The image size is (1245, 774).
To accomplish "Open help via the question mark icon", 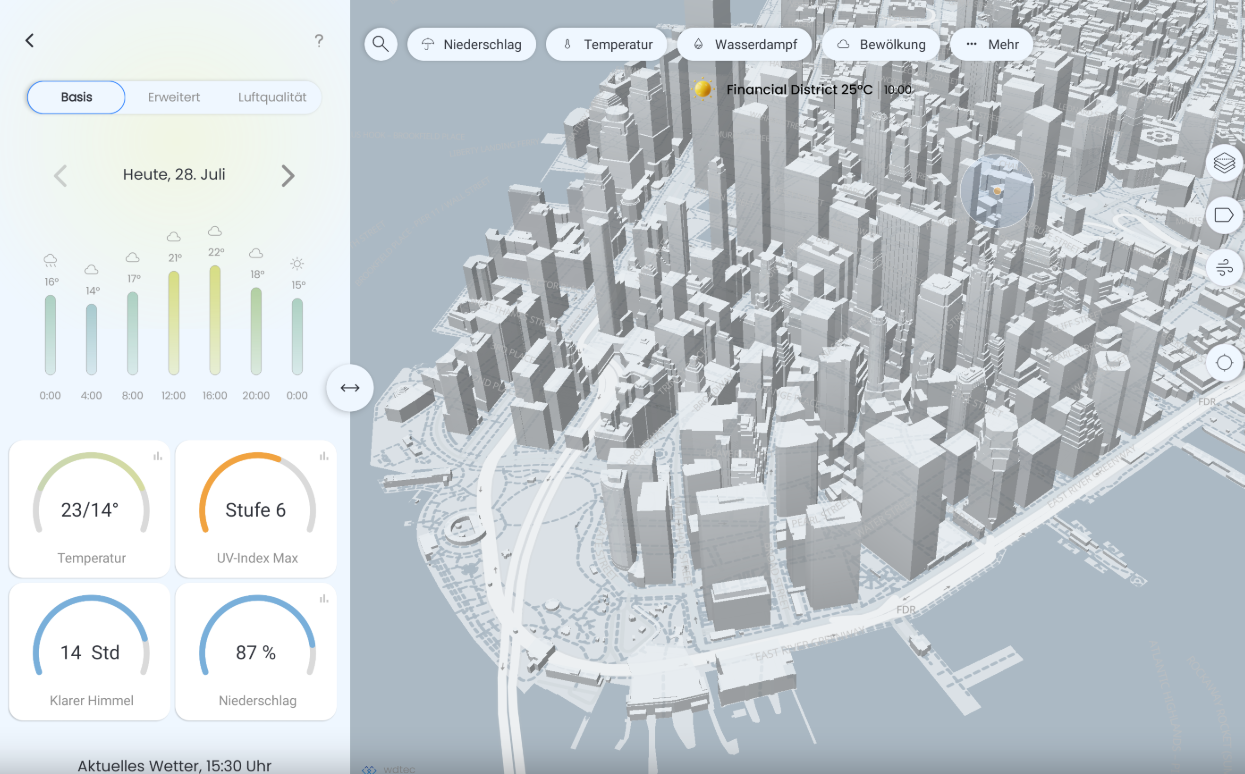I will click(319, 41).
